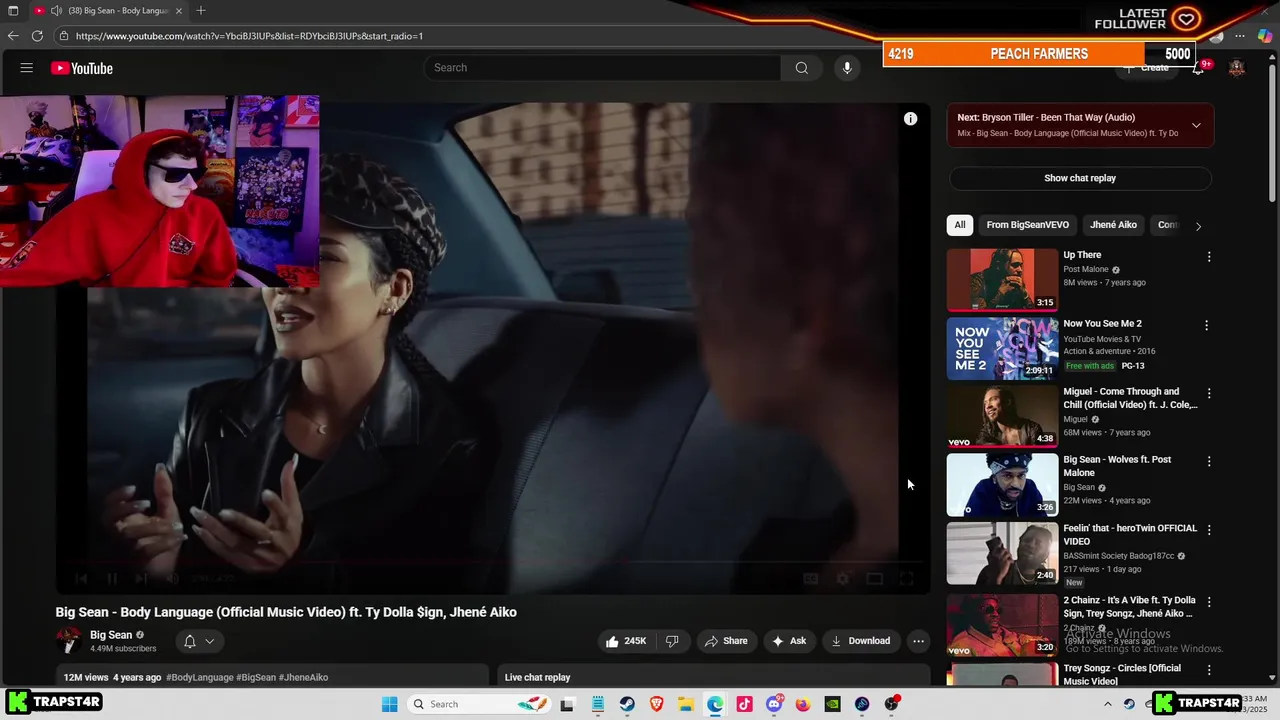Click Show chat replay button

click(1080, 178)
